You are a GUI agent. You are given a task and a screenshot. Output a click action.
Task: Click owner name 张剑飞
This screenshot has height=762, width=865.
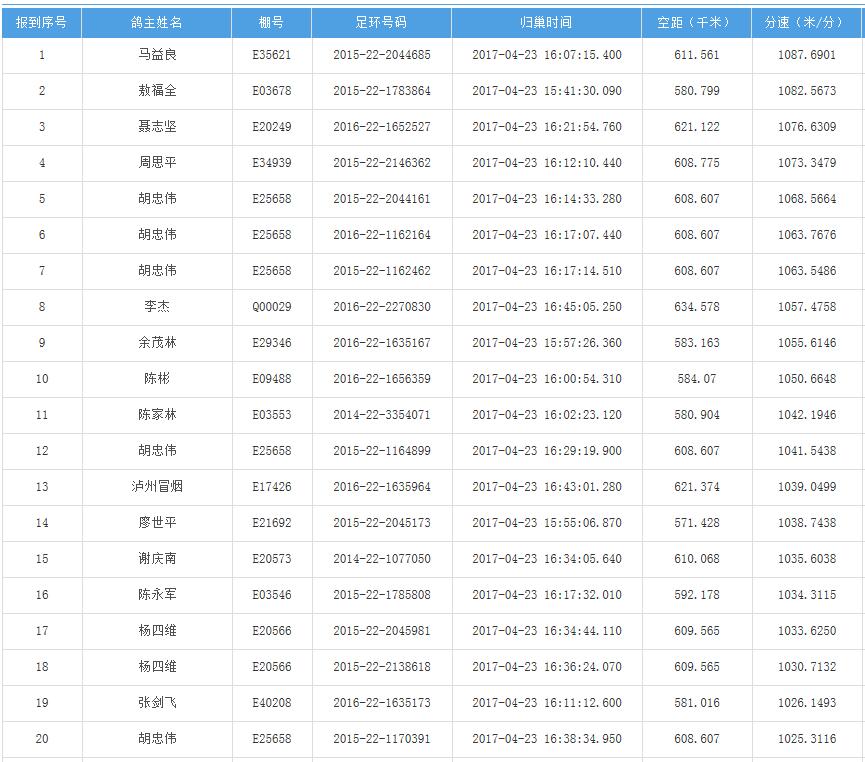tap(157, 703)
